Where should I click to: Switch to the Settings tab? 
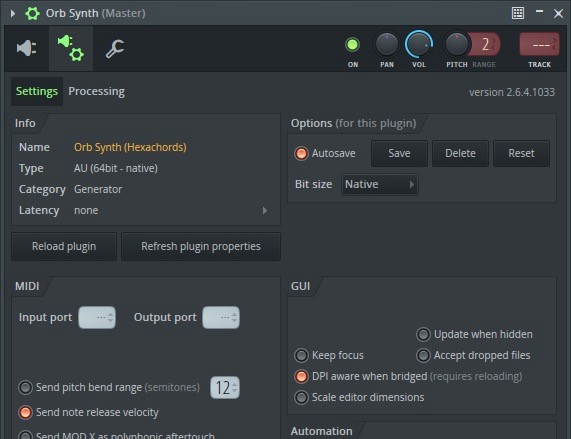click(x=37, y=91)
